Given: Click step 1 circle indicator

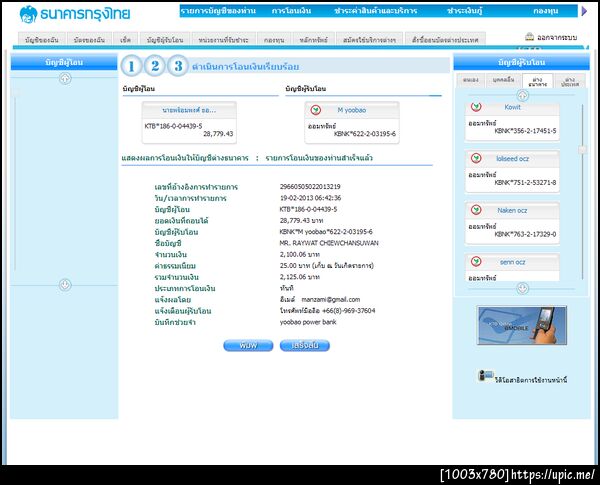Looking at the screenshot, I should tap(131, 66).
